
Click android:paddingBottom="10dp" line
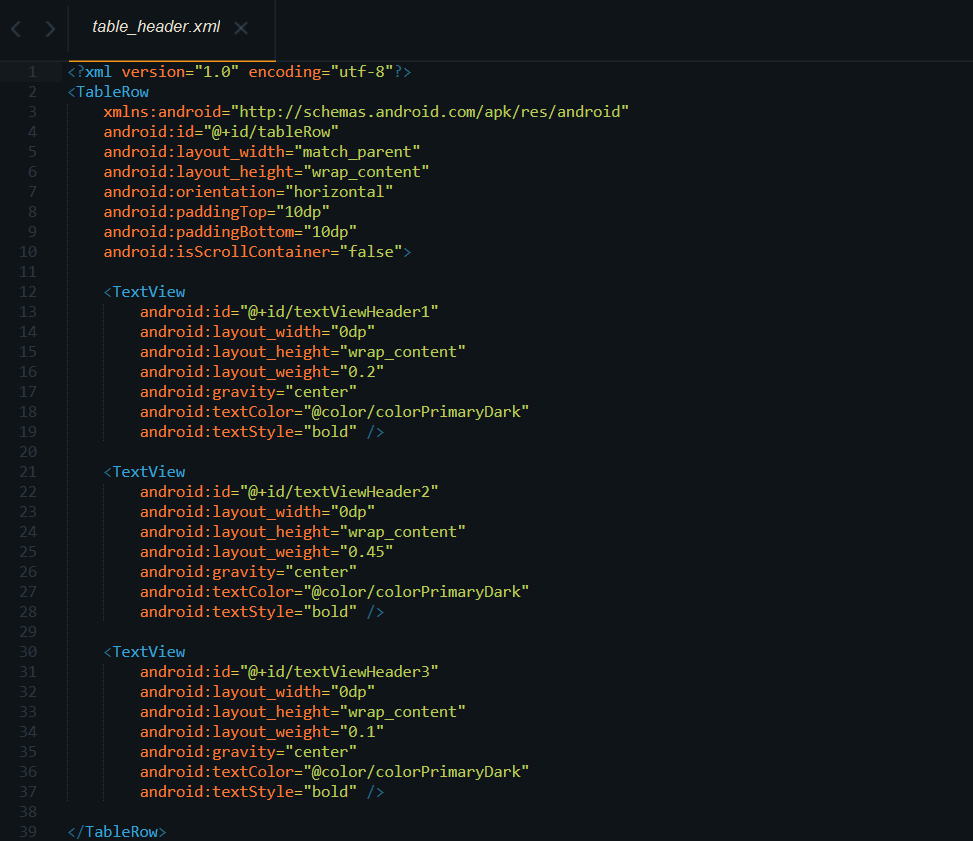tap(230, 232)
